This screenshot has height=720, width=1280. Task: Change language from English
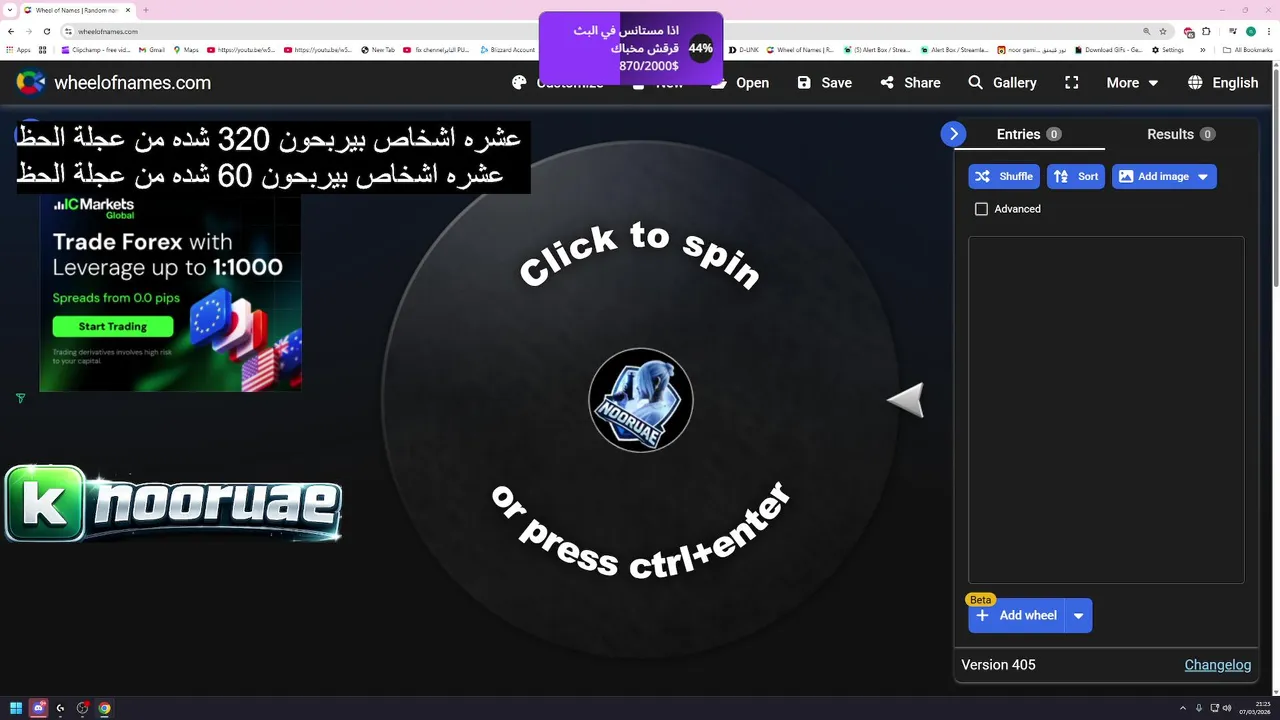pyautogui.click(x=1222, y=83)
